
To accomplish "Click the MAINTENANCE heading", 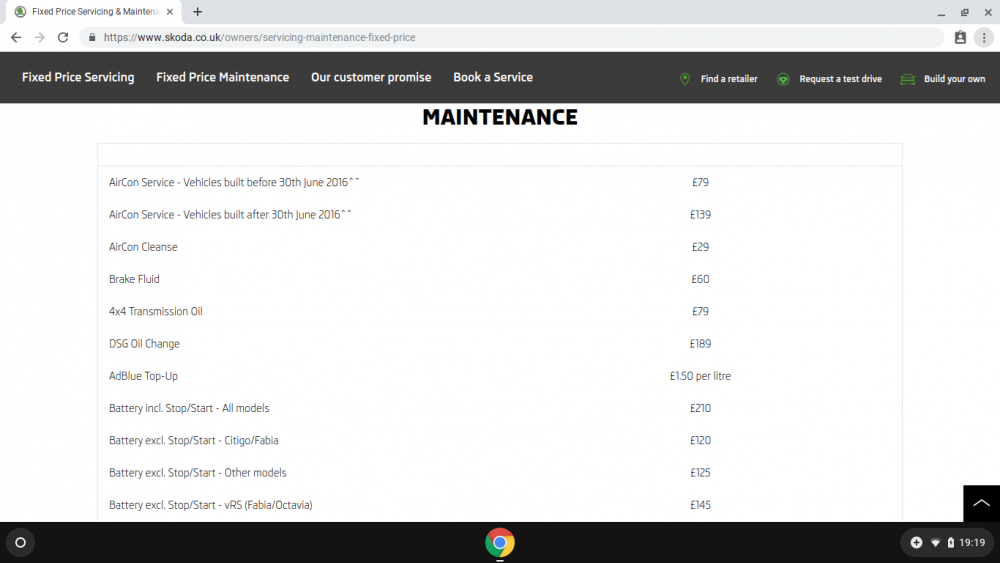I will (500, 117).
